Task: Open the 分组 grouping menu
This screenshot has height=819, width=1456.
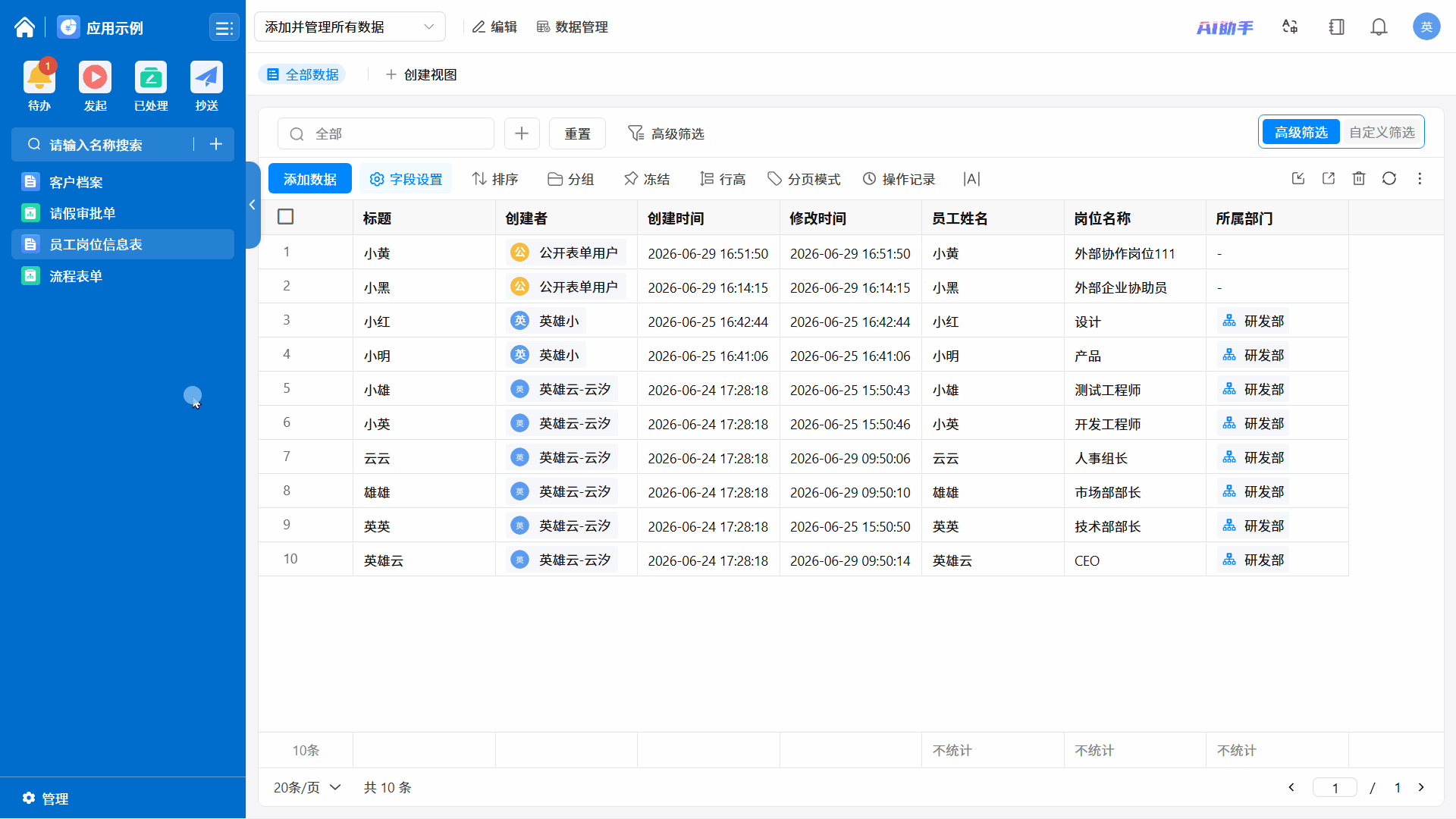Action: (x=570, y=179)
